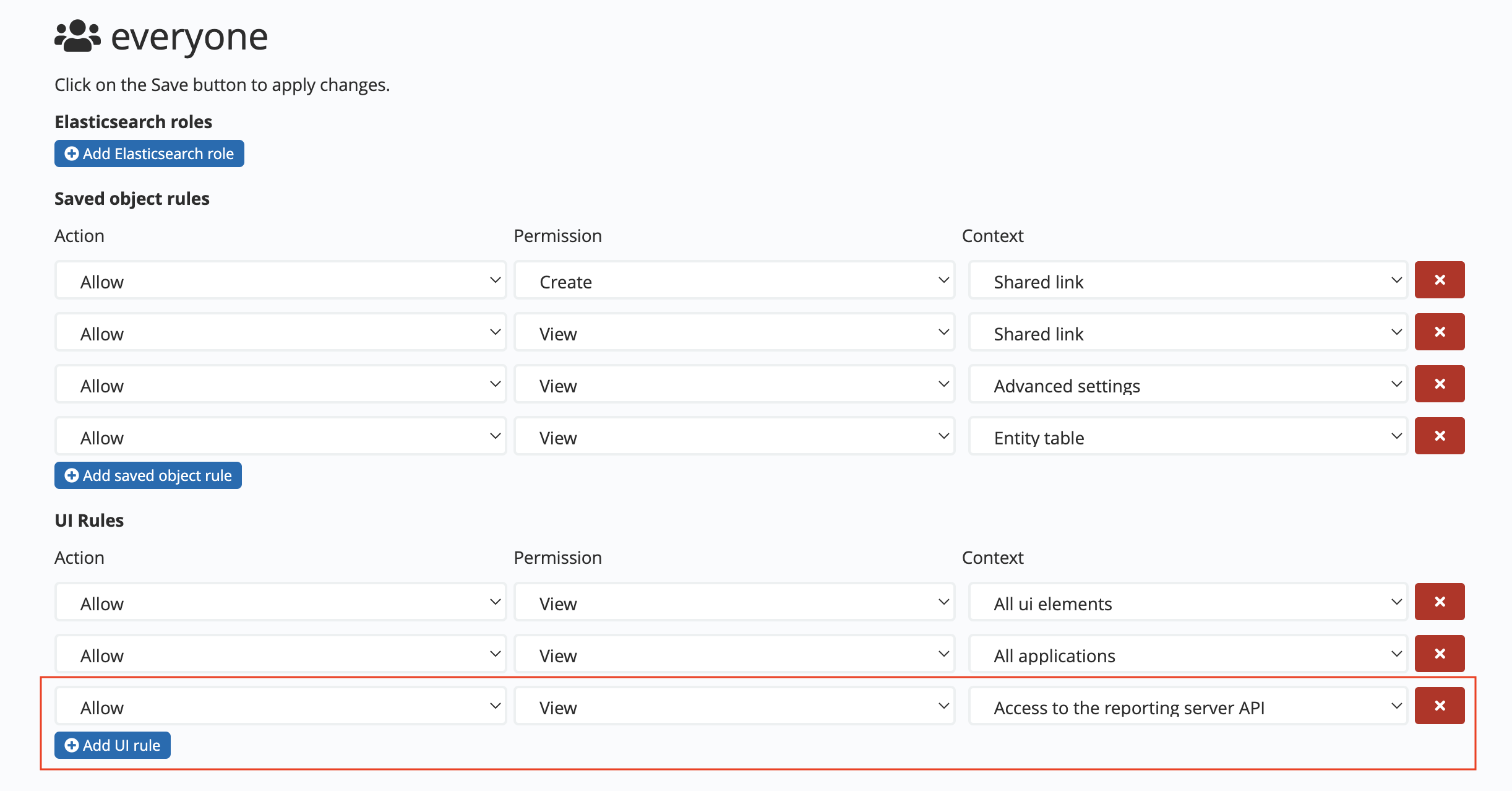Open the Advanced settings context dropdown
Image resolution: width=1512 pixels, height=791 pixels.
point(1187,385)
